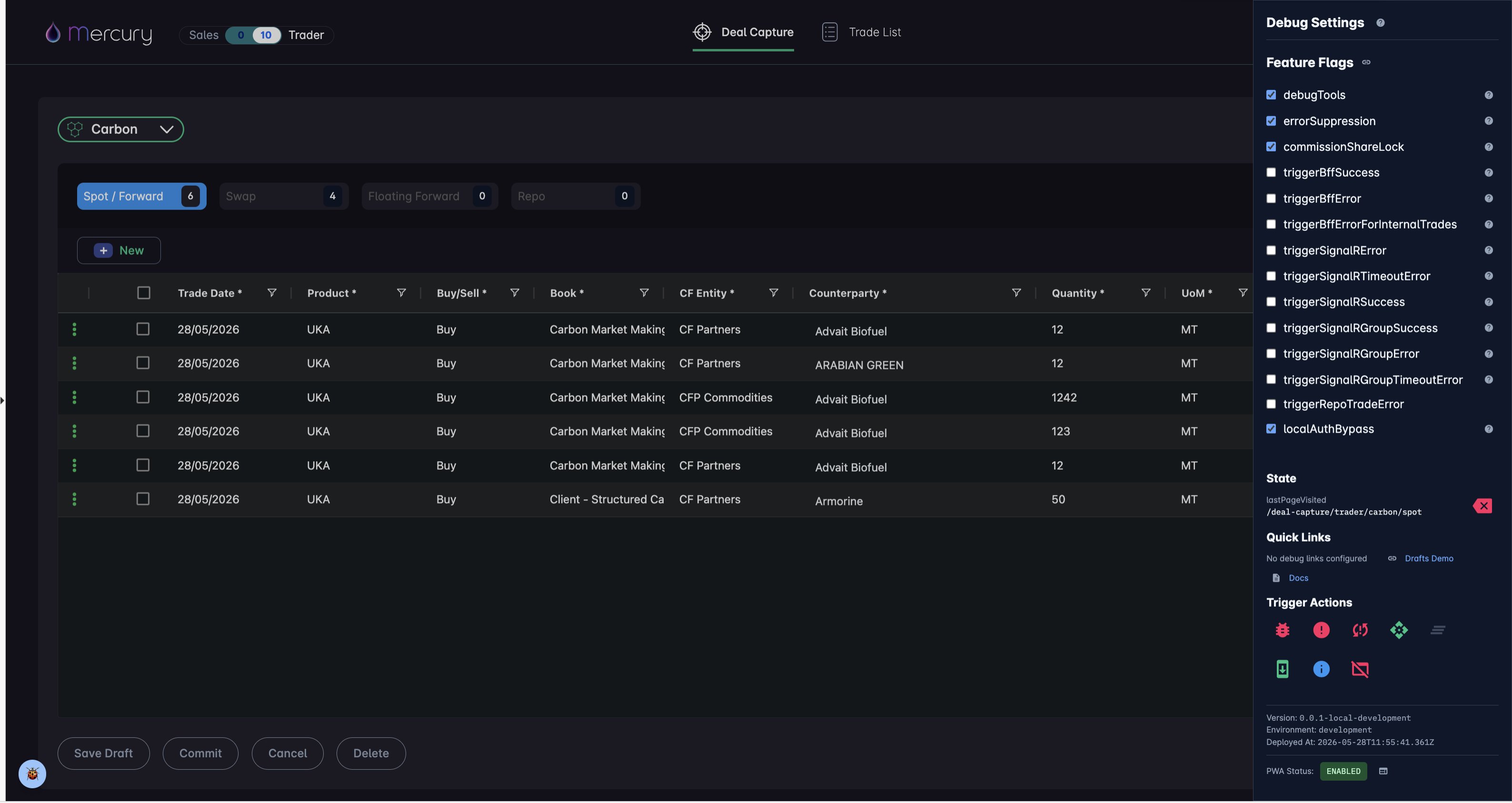Open the Drafts Demo quick link
Image resolution: width=1512 pixels, height=803 pixels.
(x=1429, y=558)
